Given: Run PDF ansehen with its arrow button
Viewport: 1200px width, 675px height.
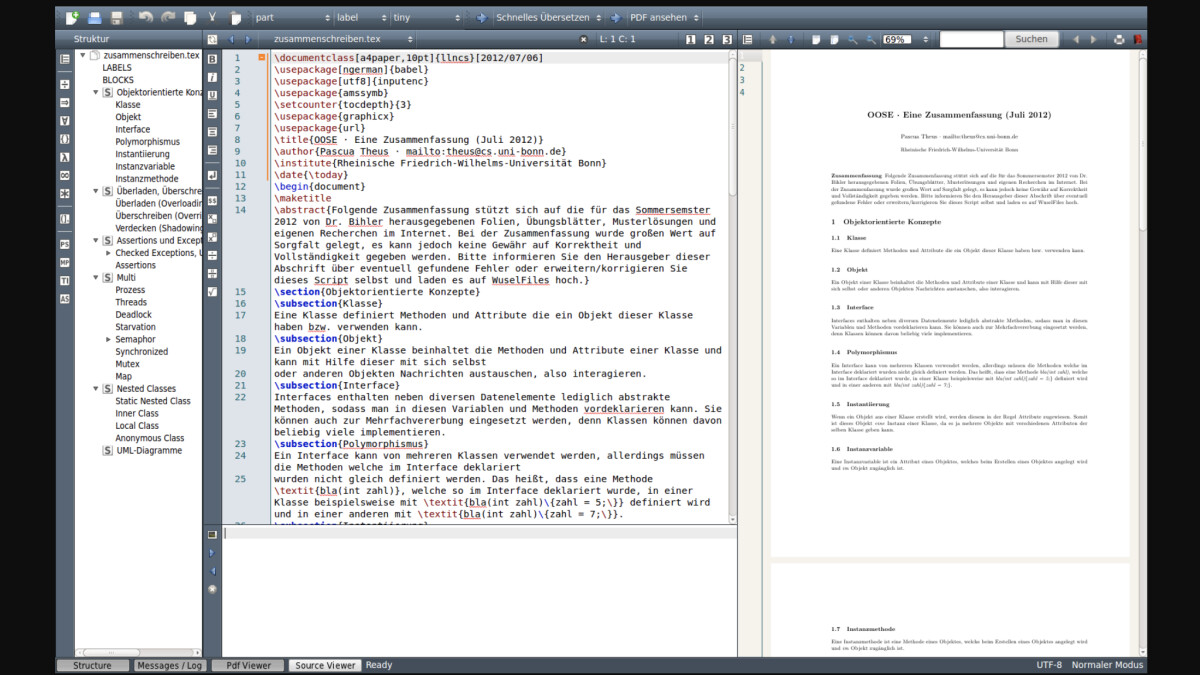Looking at the screenshot, I should point(615,17).
